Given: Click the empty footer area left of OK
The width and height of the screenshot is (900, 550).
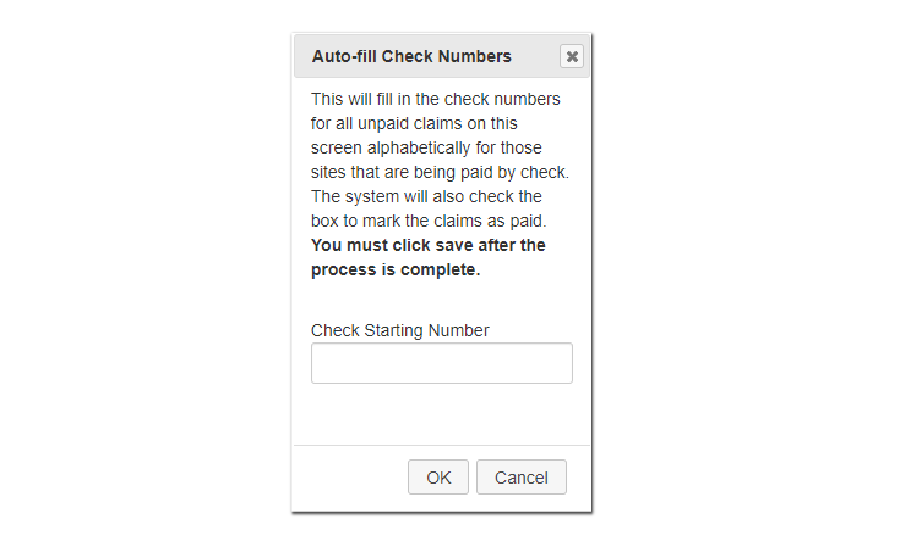Looking at the screenshot, I should 350,478.
